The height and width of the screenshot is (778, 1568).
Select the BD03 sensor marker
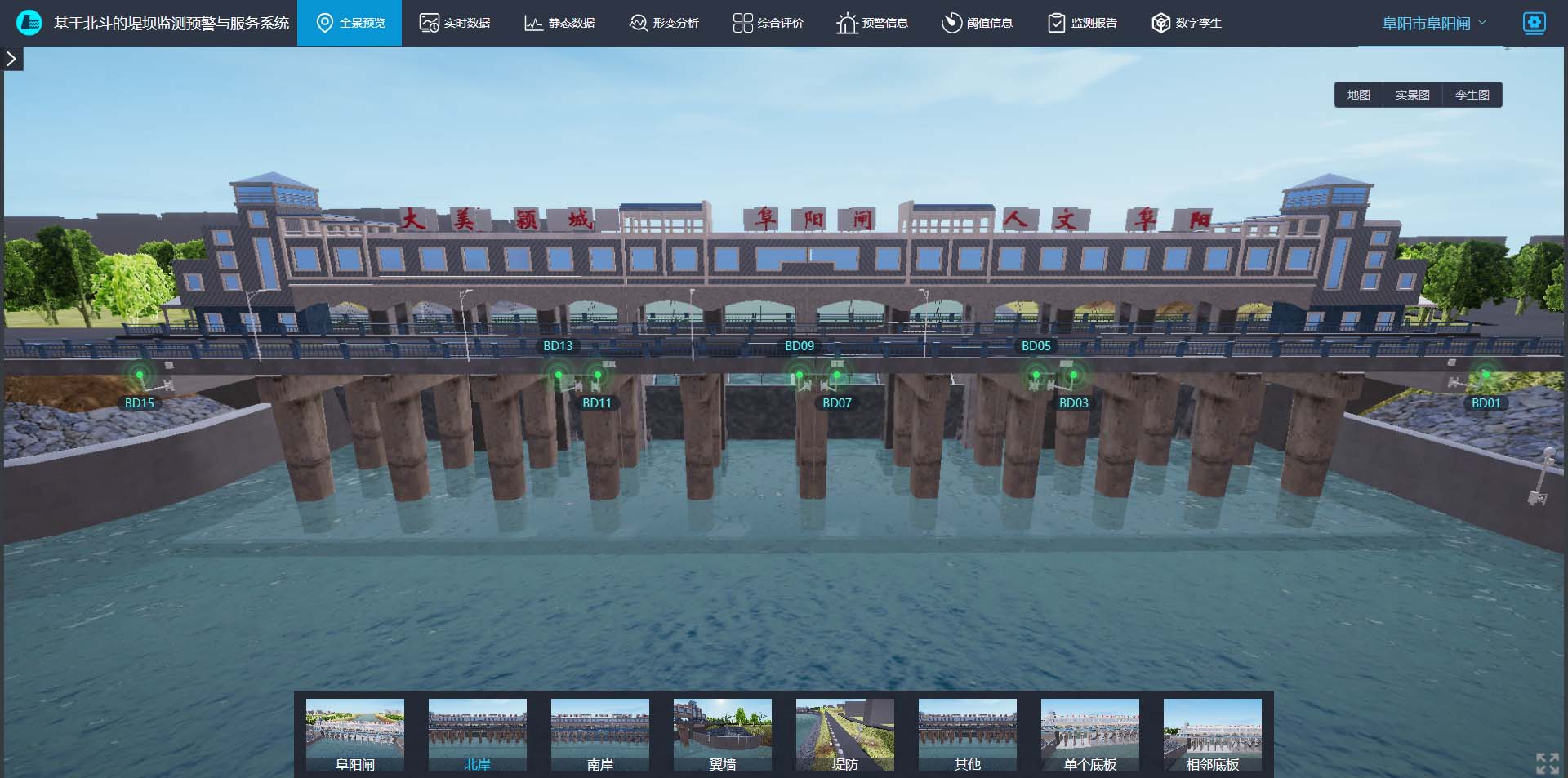coord(1073,376)
